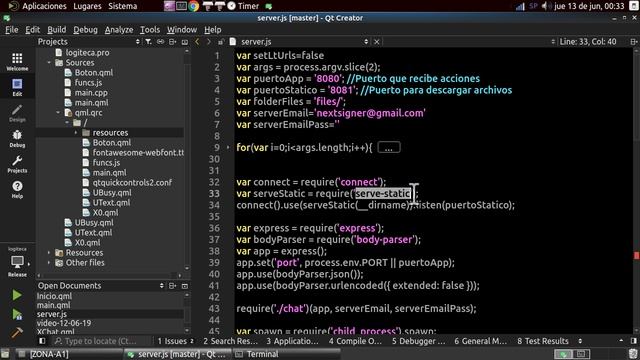Open the Issues output pane
Viewport: 640px width, 360px height.
tap(176, 341)
